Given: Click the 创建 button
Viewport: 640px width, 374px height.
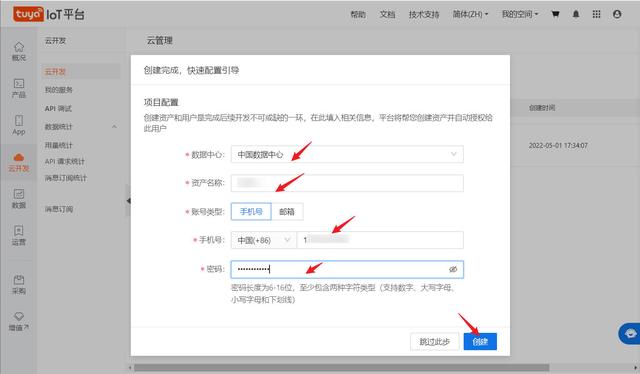Looking at the screenshot, I should point(480,341).
